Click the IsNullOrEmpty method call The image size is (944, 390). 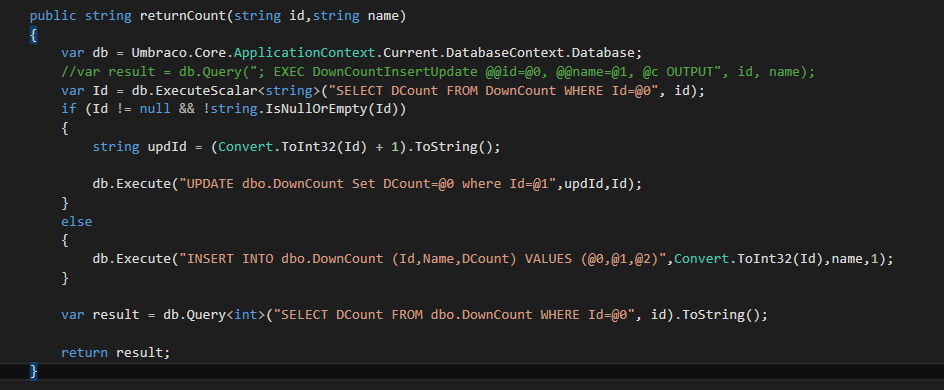pos(316,110)
